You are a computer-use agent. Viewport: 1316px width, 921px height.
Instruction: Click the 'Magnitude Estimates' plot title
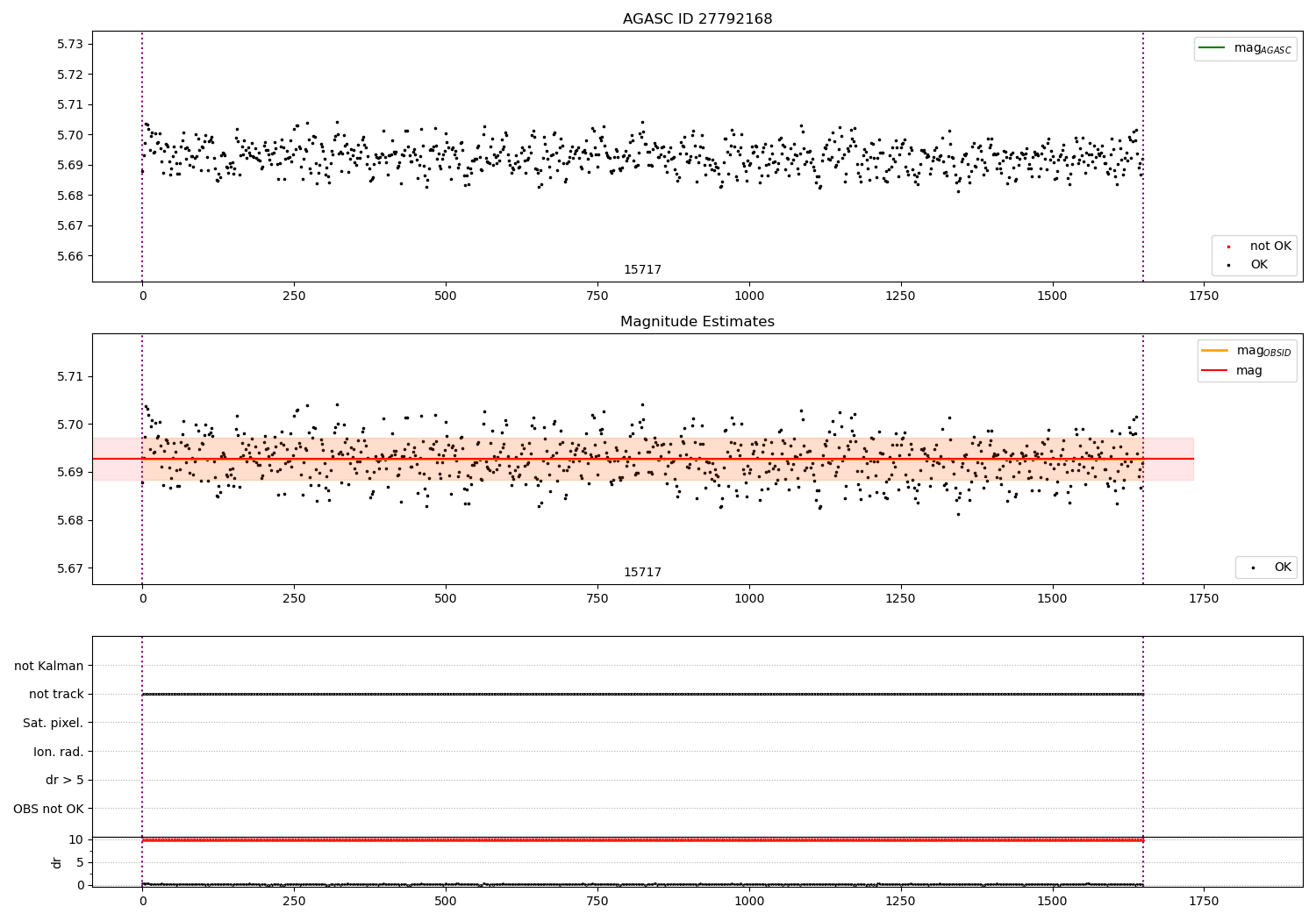pyautogui.click(x=697, y=322)
